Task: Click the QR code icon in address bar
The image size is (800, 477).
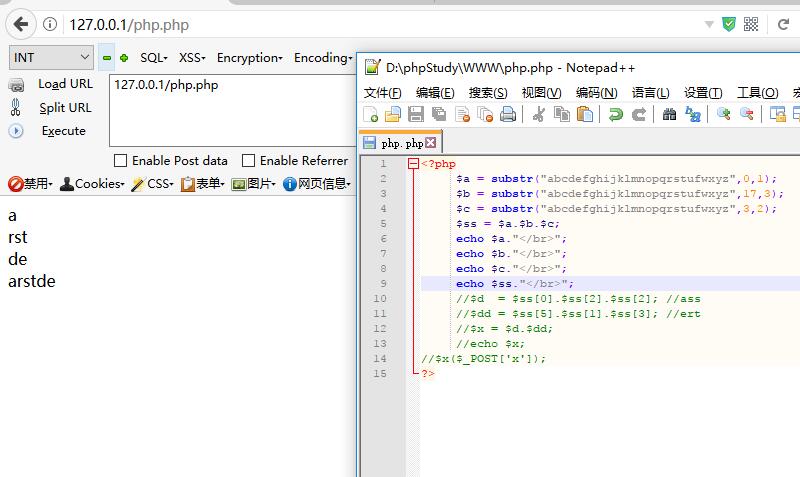Action: pyautogui.click(x=752, y=24)
